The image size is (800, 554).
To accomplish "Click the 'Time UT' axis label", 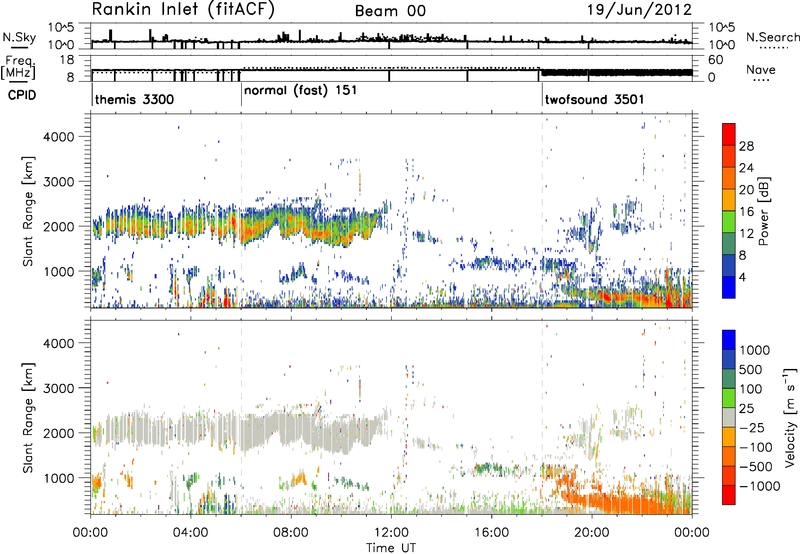I will click(391, 548).
